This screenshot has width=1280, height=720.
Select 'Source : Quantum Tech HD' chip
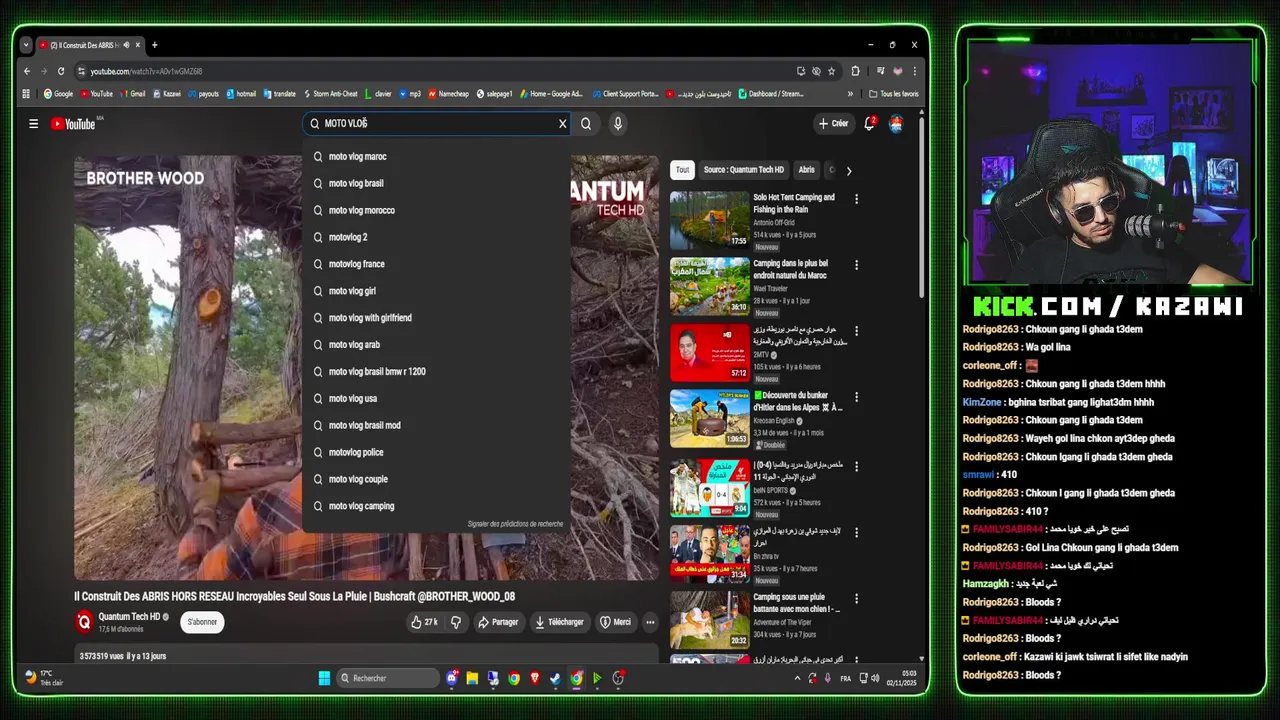(744, 170)
